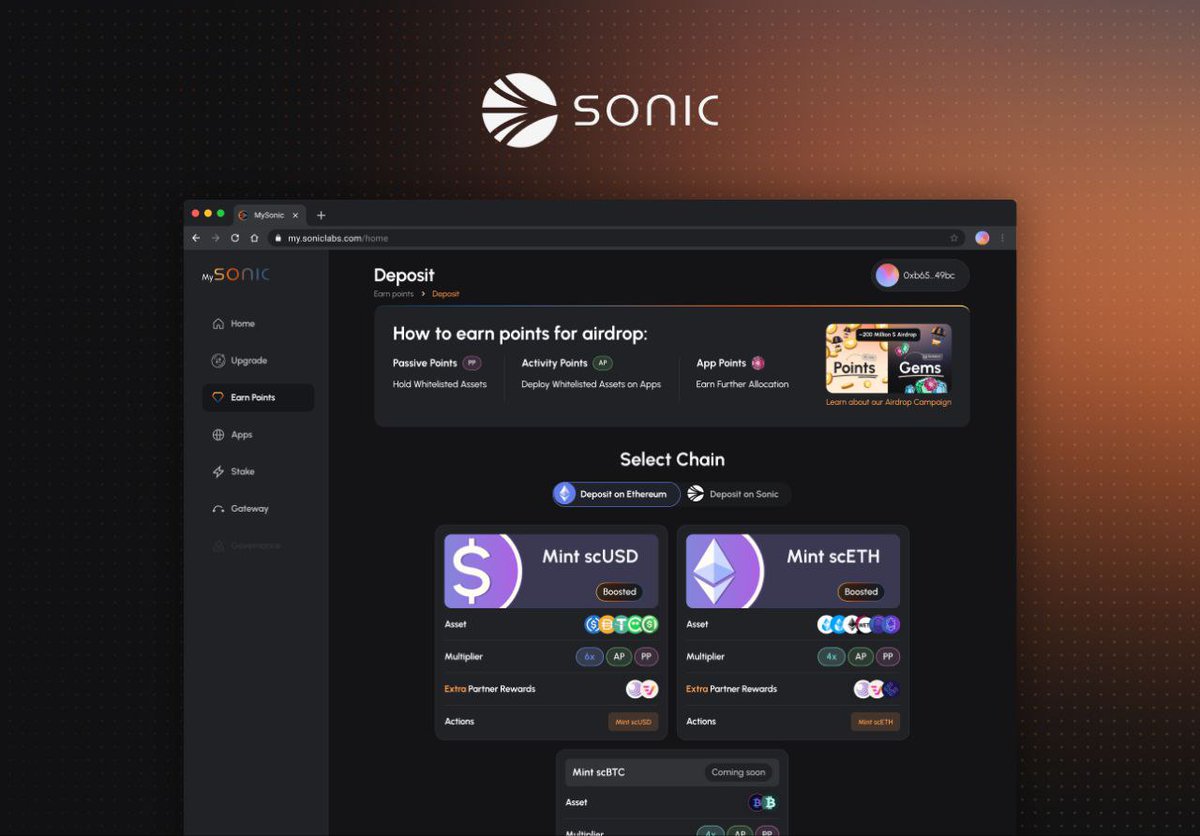Click AP multiplier badge in scUSD card

619,657
